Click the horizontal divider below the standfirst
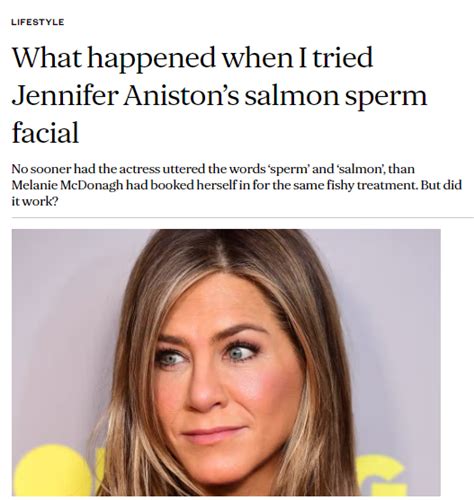The width and height of the screenshot is (474, 500). 243,218
